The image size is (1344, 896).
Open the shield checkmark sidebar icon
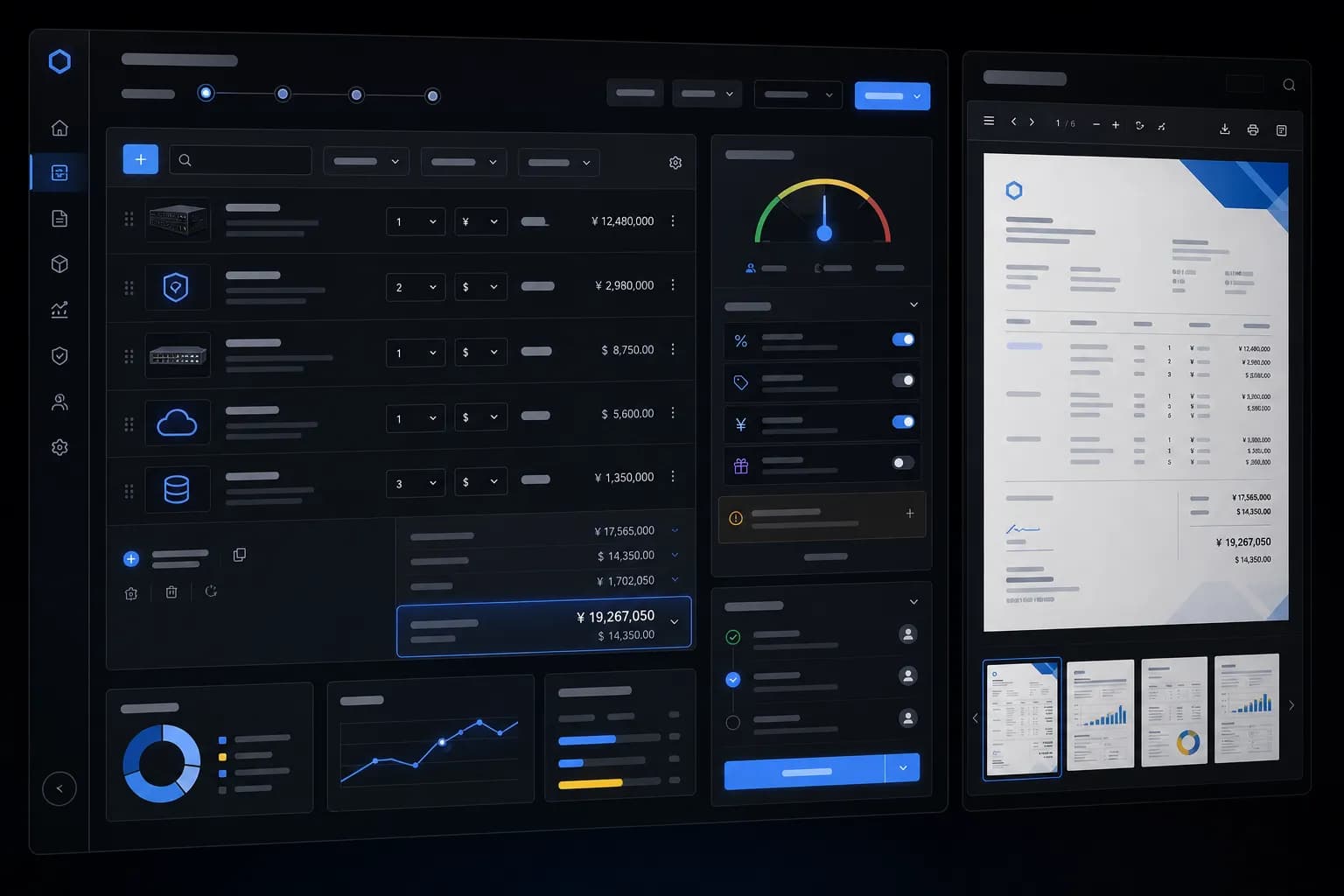click(59, 356)
